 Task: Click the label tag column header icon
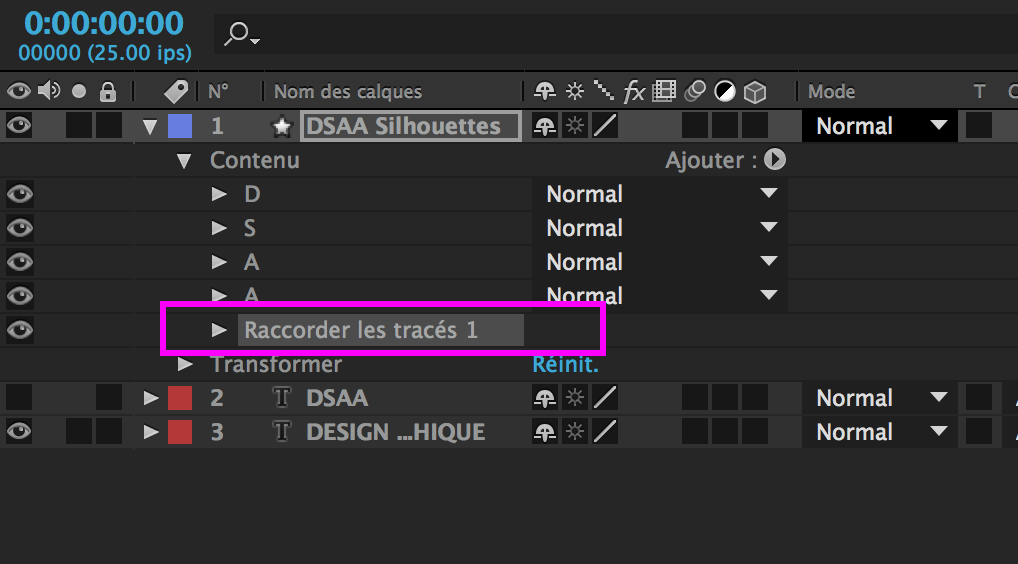(176, 92)
